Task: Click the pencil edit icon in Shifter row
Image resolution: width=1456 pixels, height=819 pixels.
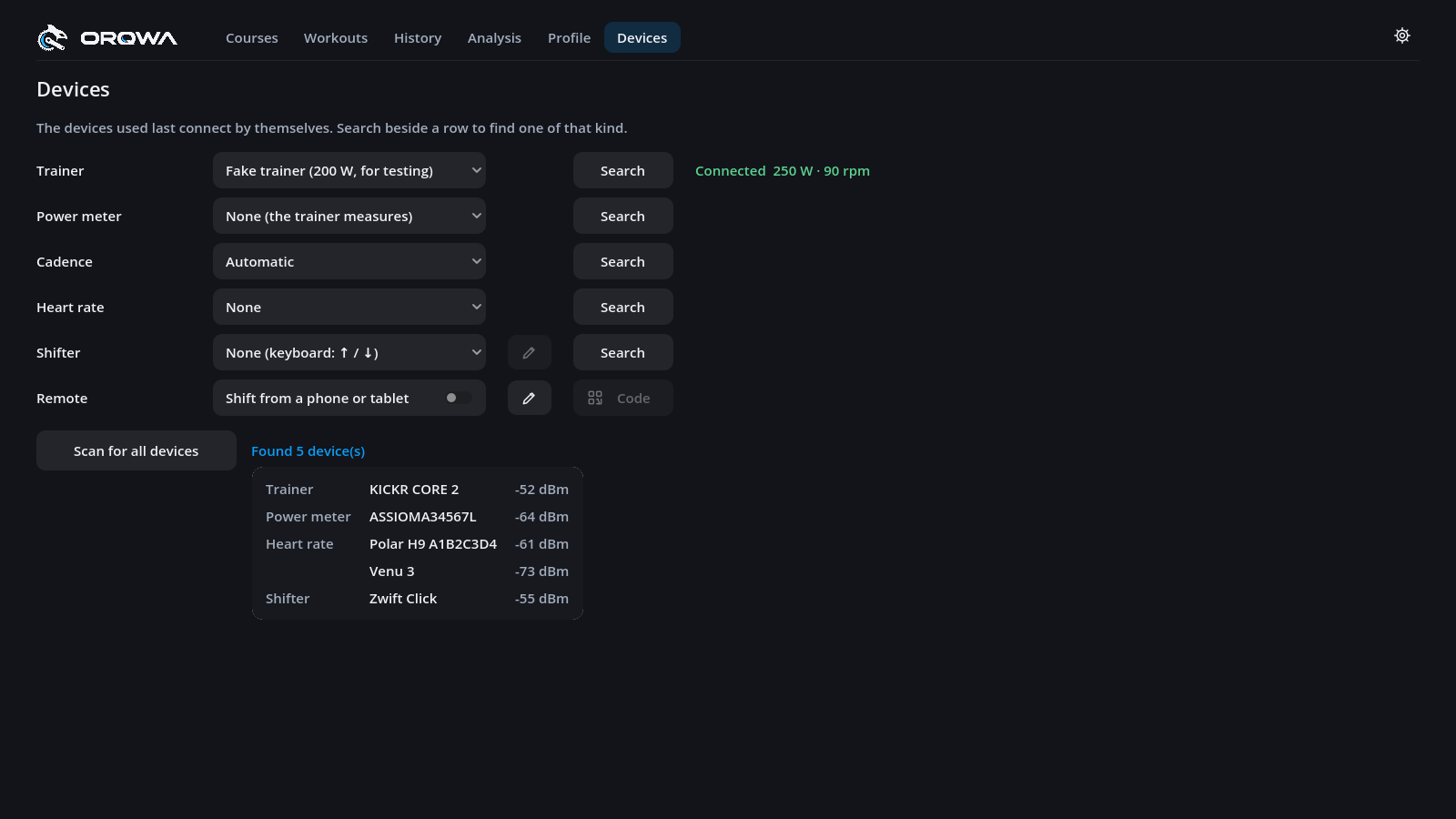Action: pyautogui.click(x=529, y=352)
